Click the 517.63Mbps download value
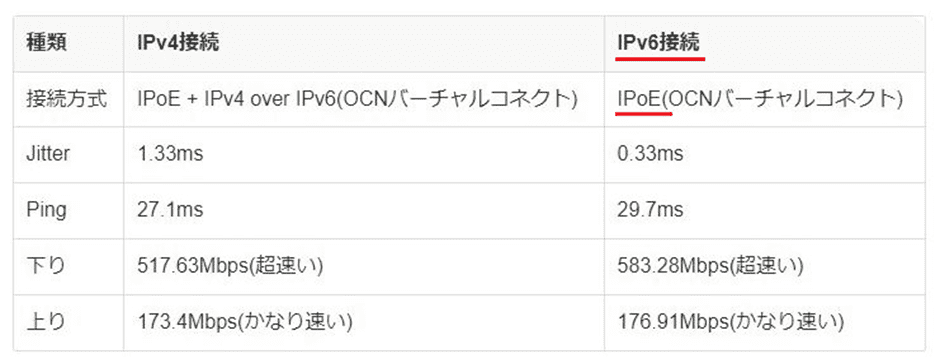Viewport: 940px width, 363px height. click(x=230, y=266)
